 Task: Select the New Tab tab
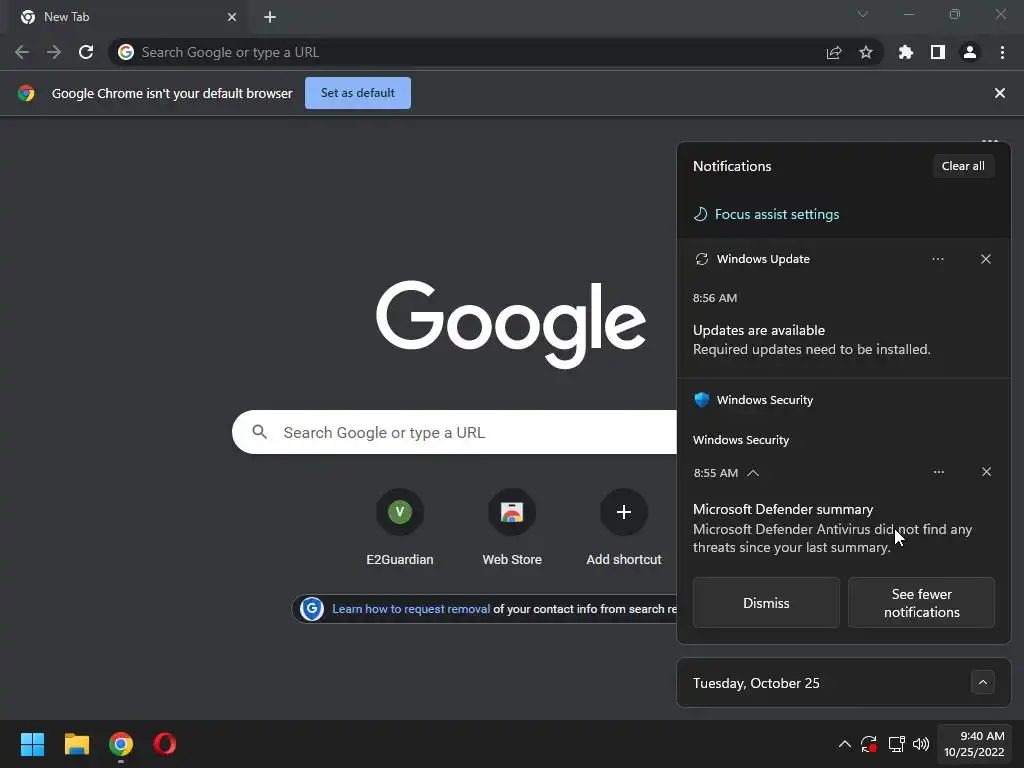[128, 18]
